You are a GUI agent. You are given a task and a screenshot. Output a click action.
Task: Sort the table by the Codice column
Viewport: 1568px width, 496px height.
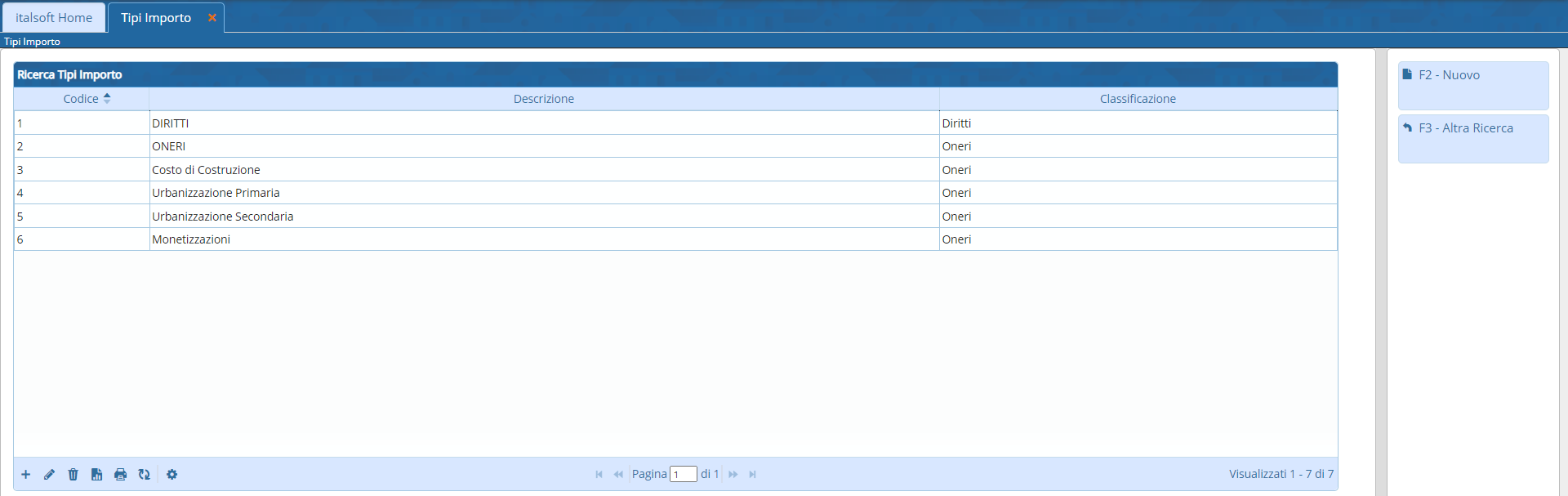point(82,99)
